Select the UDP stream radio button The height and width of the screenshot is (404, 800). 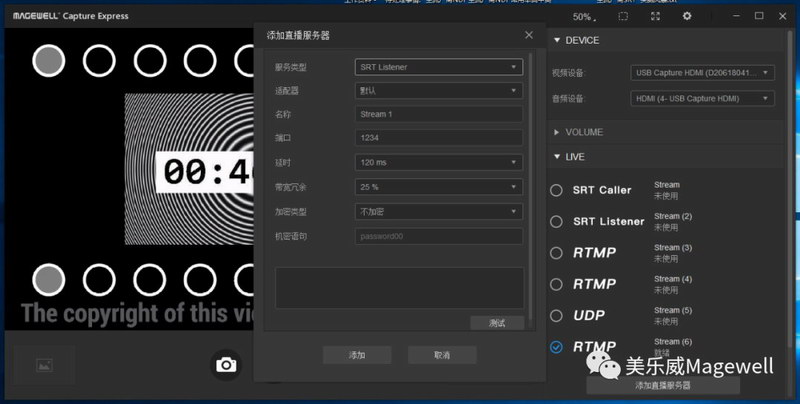tap(557, 315)
